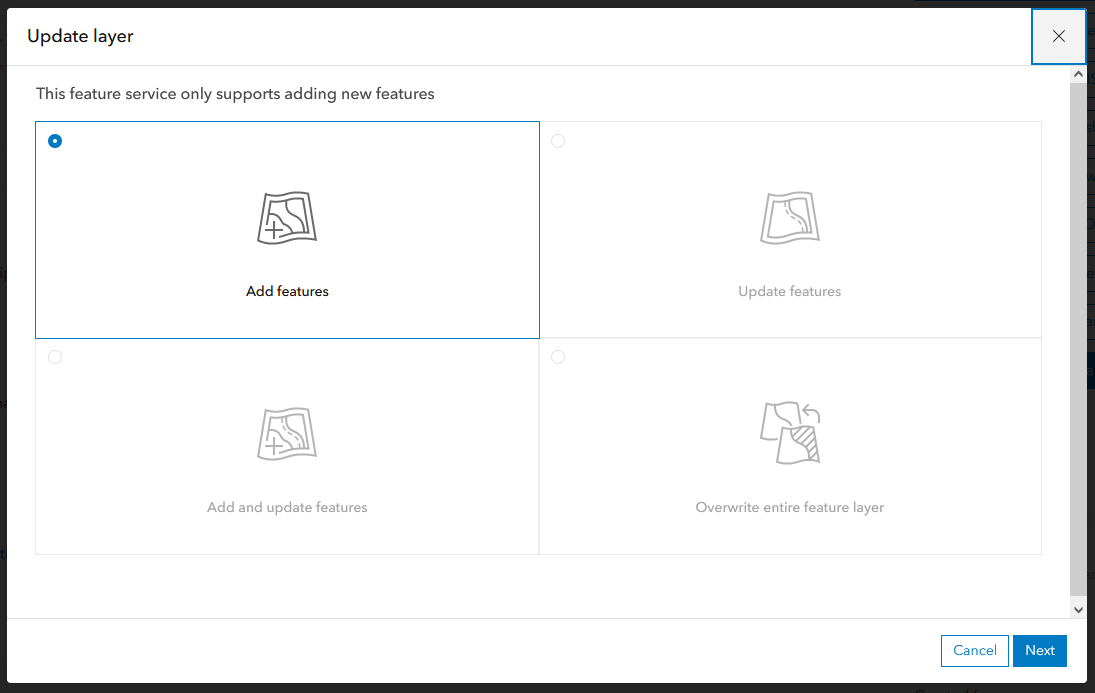
Task: Choose the Update features radio button
Action: (557, 141)
